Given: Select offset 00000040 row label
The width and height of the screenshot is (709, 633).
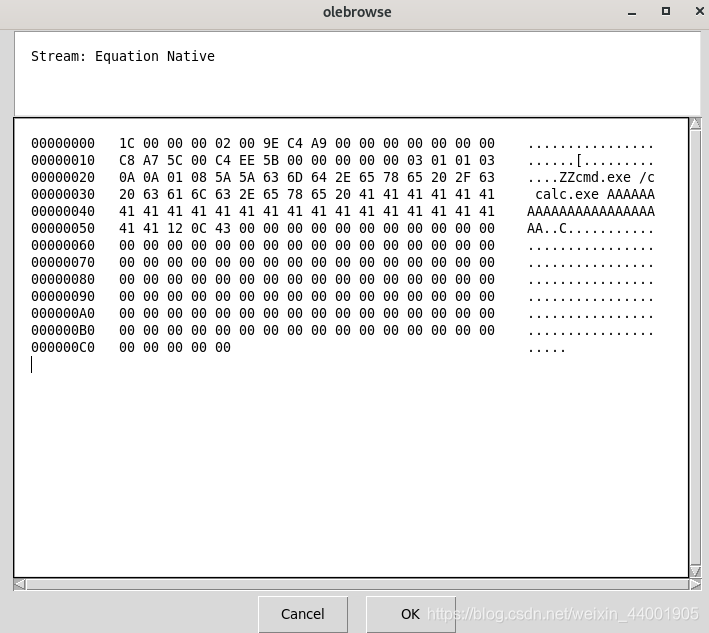Looking at the screenshot, I should [x=63, y=211].
